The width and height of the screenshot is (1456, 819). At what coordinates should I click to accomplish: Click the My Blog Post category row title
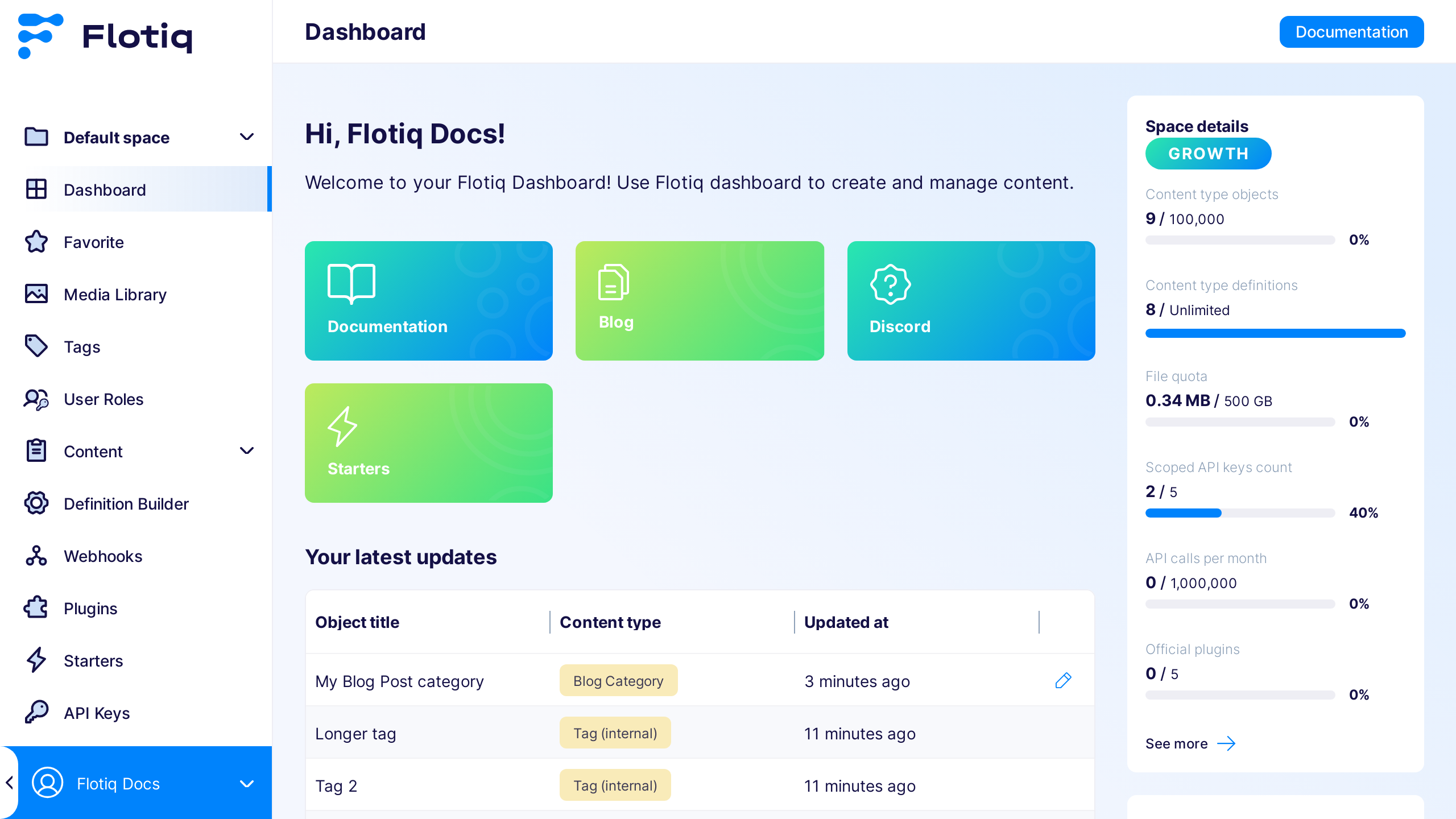point(399,681)
